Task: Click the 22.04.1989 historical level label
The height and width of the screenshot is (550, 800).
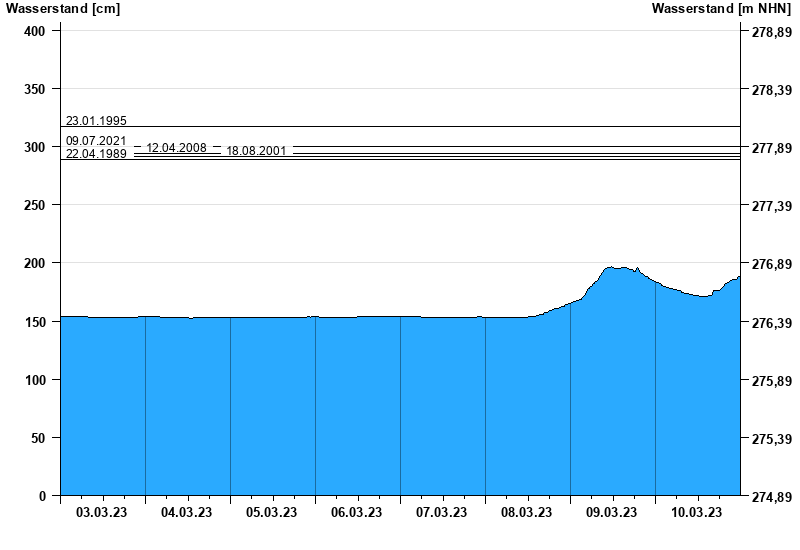Action: point(96,154)
